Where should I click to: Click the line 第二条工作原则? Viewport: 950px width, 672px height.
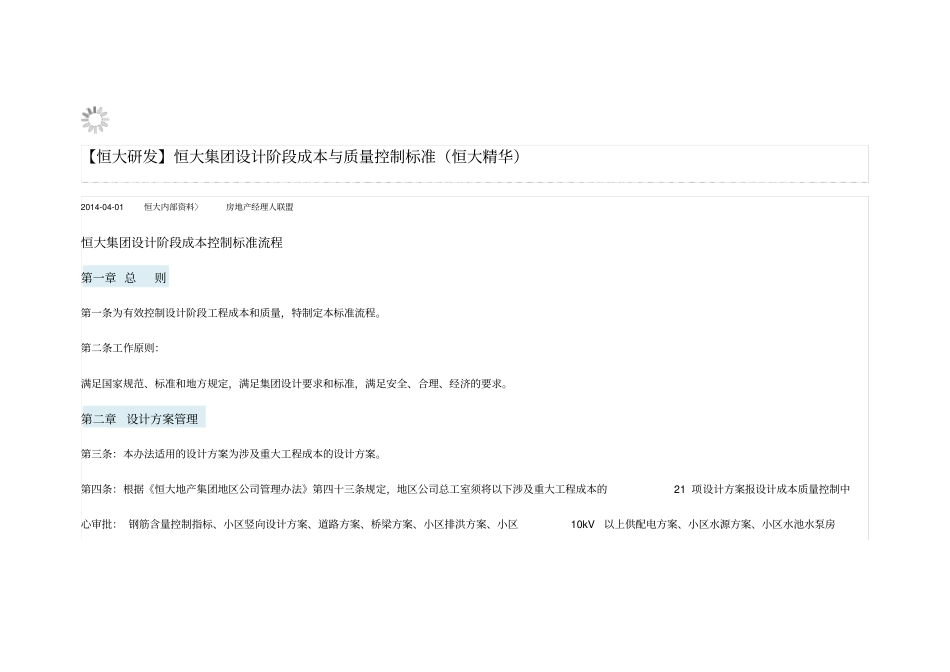119,348
